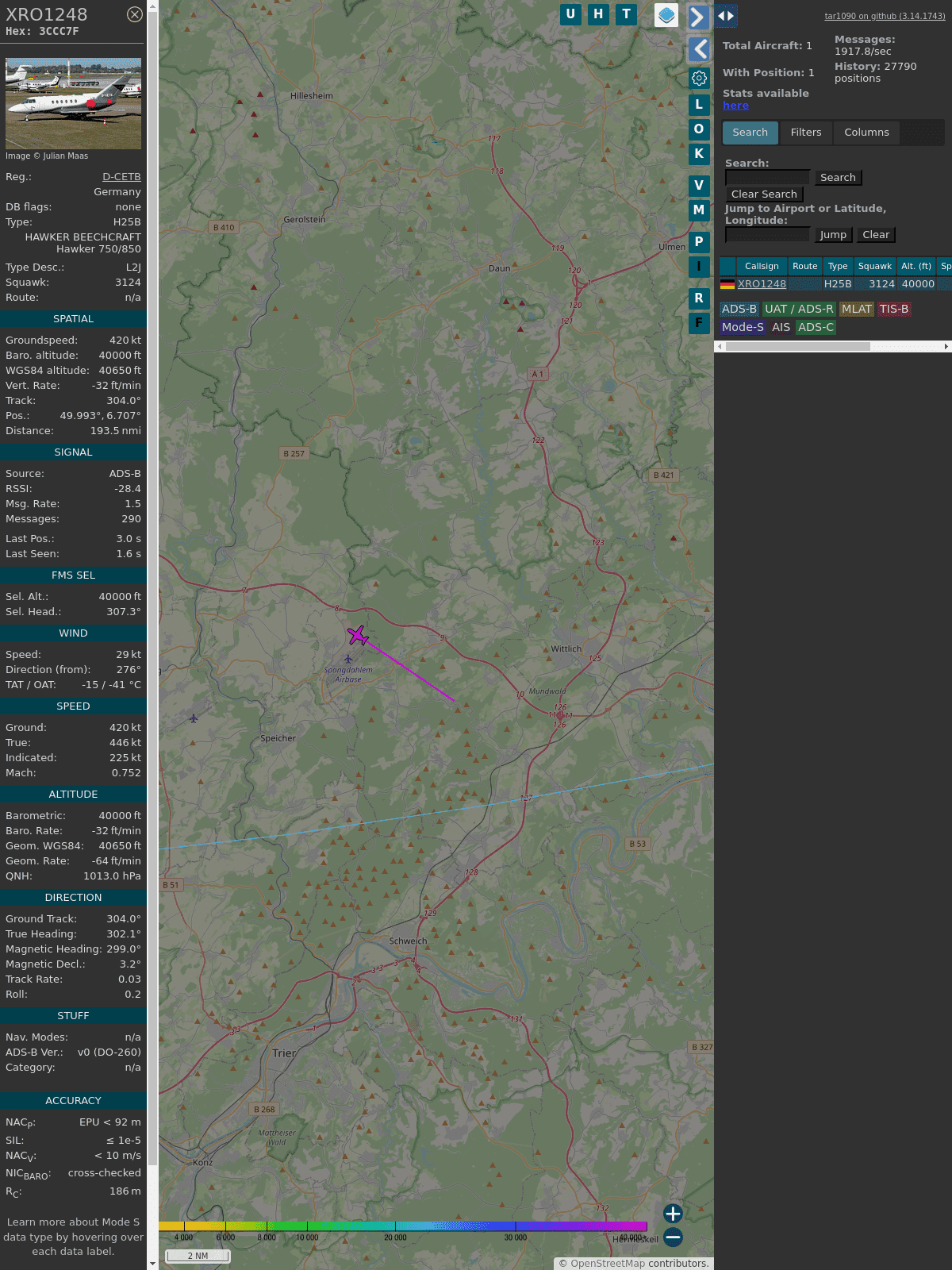Switch to the Columns tab
This screenshot has height=1270, width=952.
click(x=866, y=133)
